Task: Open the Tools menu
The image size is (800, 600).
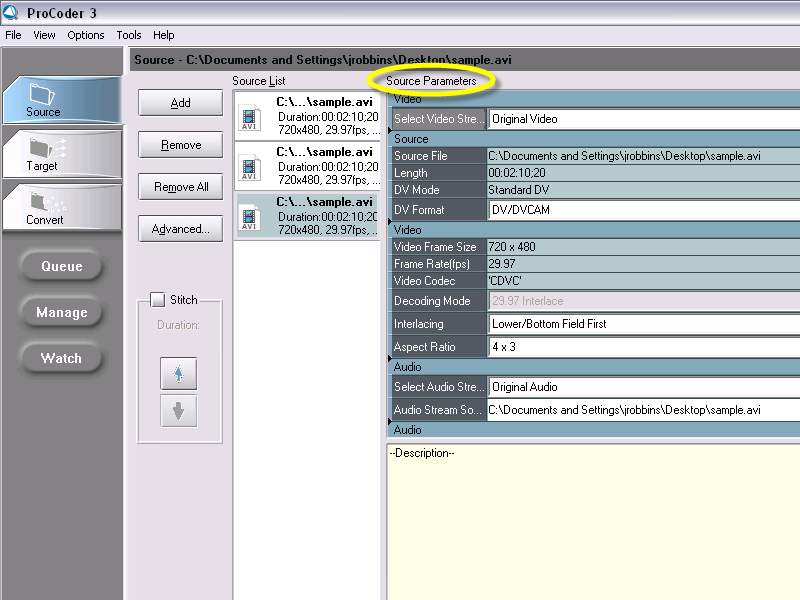Action: point(129,35)
